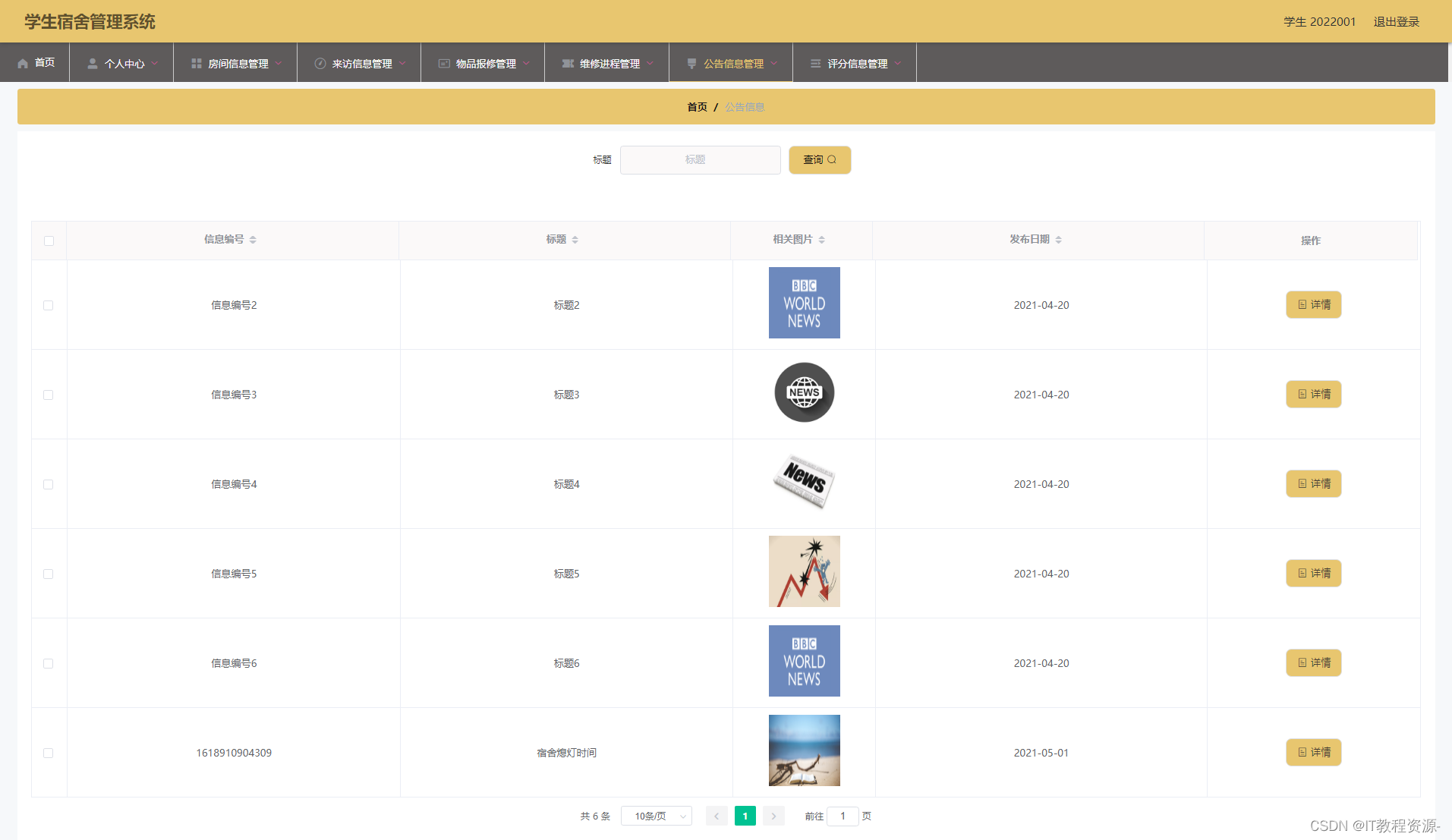Click the compass icon beside 来访信息管理
The height and width of the screenshot is (840, 1452).
pos(320,64)
